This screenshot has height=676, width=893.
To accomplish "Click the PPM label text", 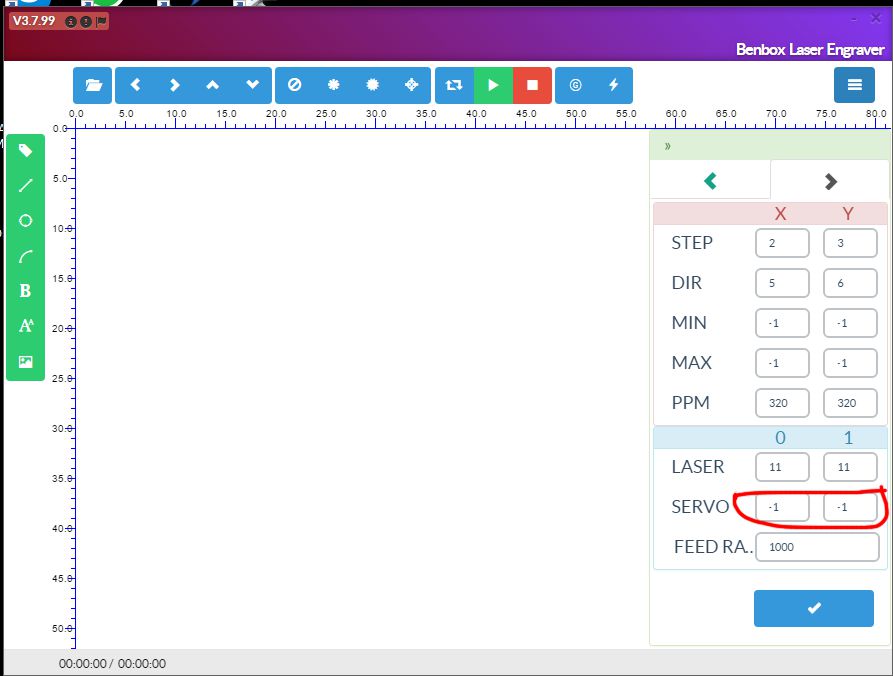I will tap(690, 403).
